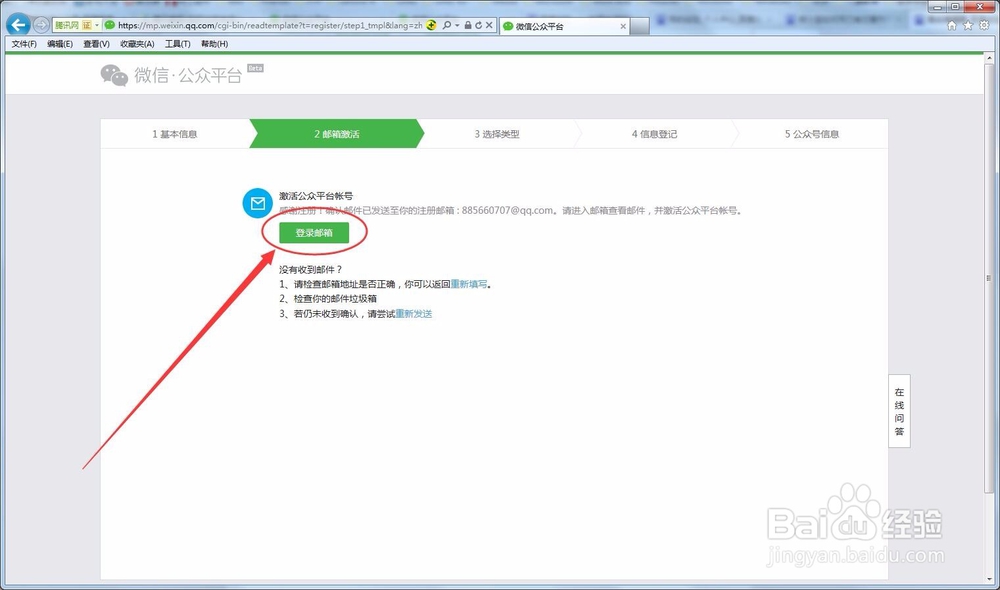
Task: Open browser tools gear icon
Action: [984, 26]
